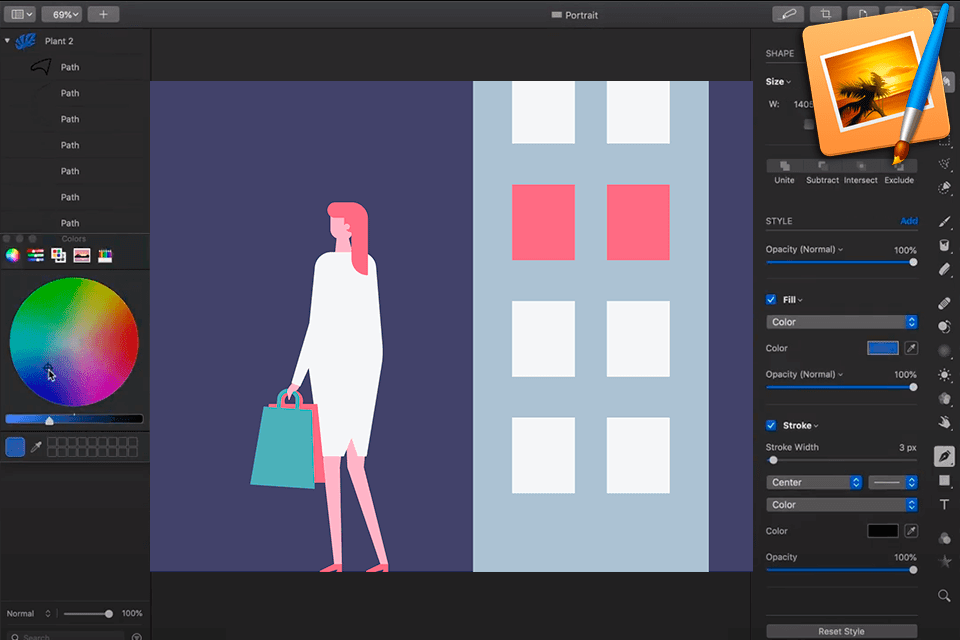This screenshot has height=640, width=960.
Task: Open the sidebar view options dropdown
Action: pos(21,14)
